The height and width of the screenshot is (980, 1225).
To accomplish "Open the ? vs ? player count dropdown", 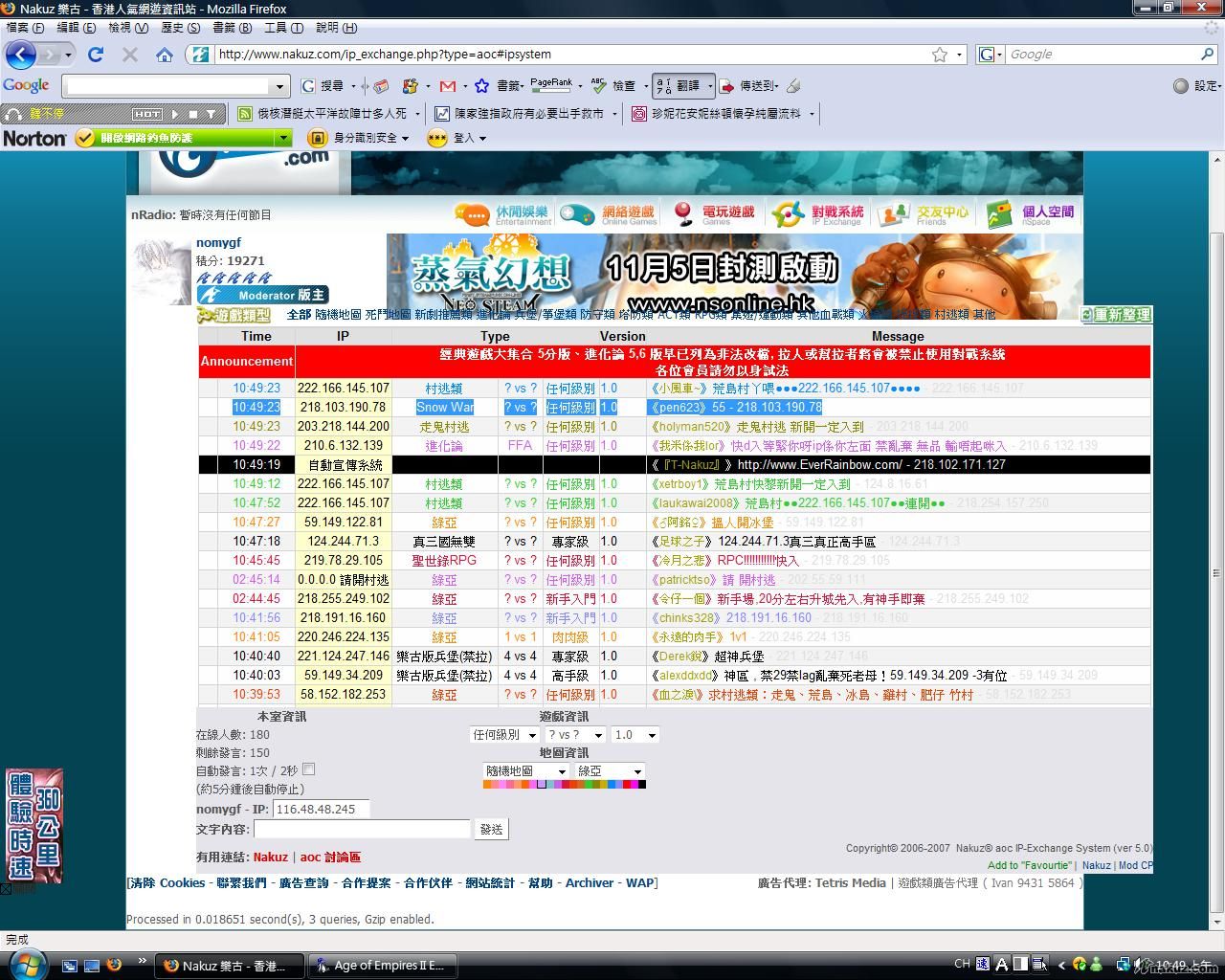I will [x=574, y=735].
